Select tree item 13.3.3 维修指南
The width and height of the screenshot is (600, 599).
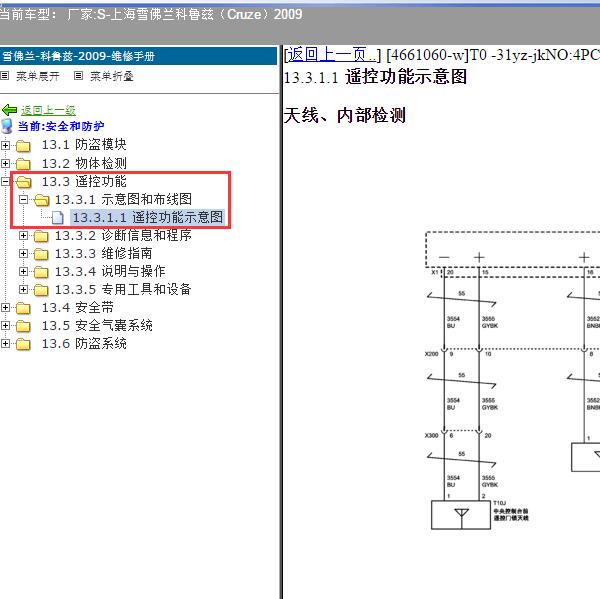pyautogui.click(x=103, y=253)
